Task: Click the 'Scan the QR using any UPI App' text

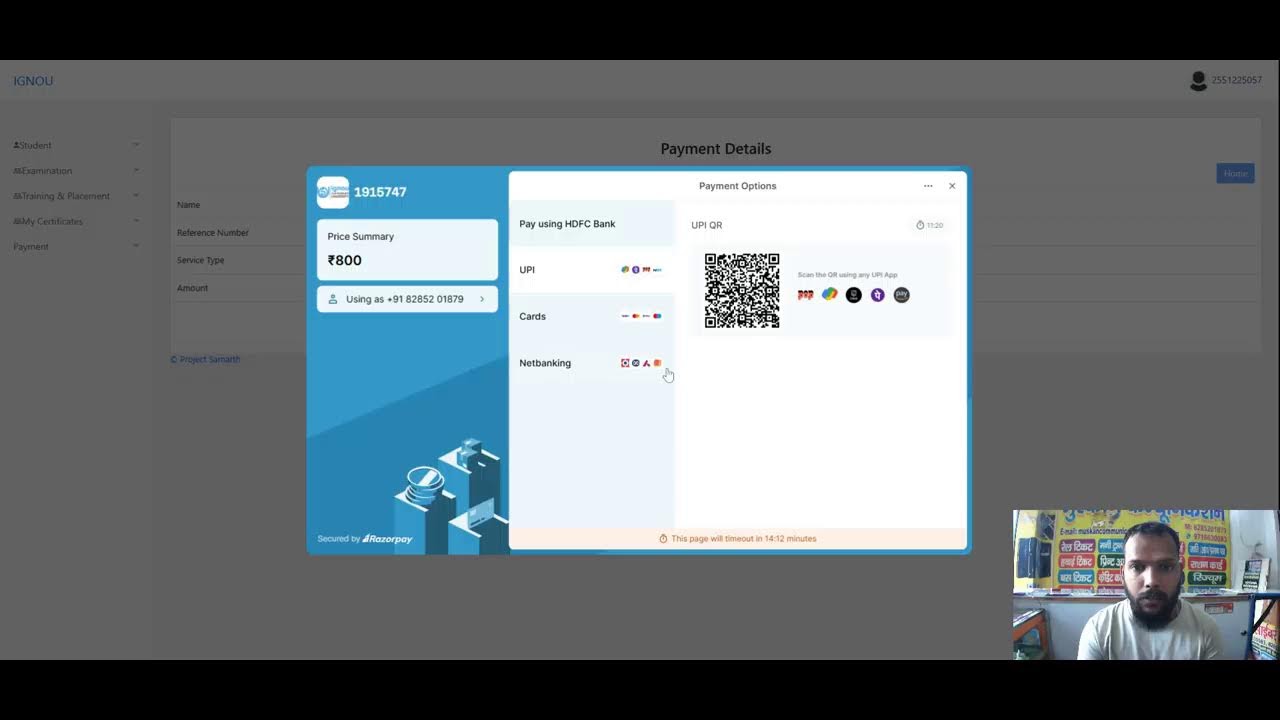Action: pyautogui.click(x=847, y=275)
